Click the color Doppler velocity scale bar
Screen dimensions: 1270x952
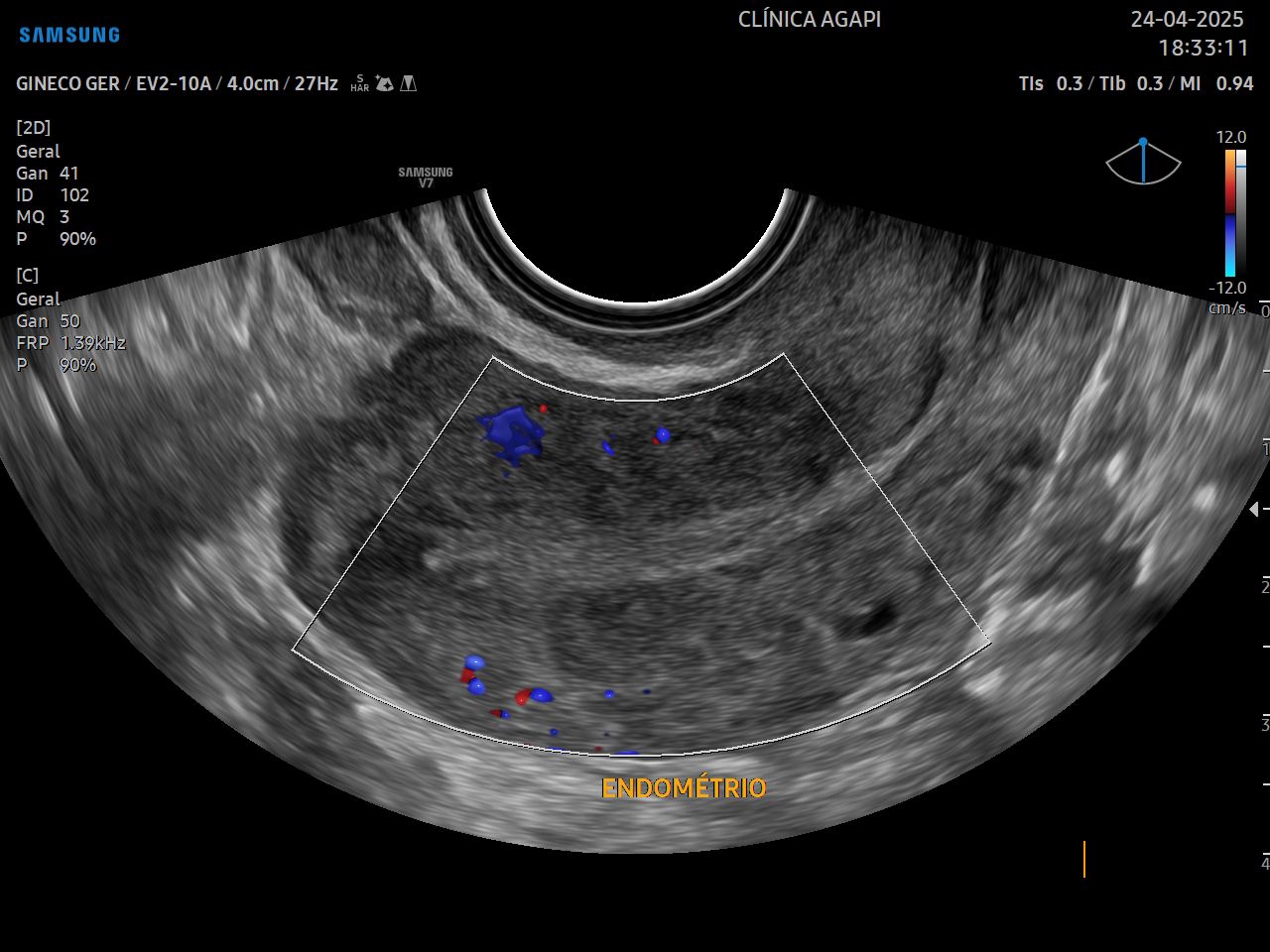coord(1230,213)
